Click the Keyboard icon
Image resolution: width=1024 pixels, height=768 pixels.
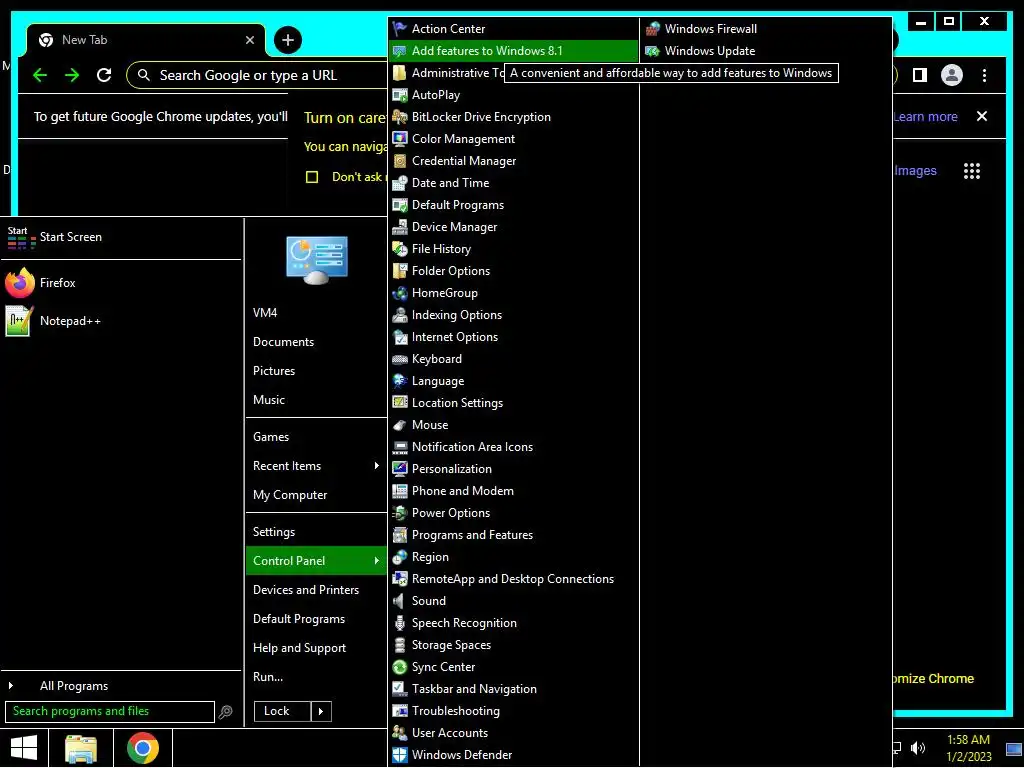click(x=400, y=359)
